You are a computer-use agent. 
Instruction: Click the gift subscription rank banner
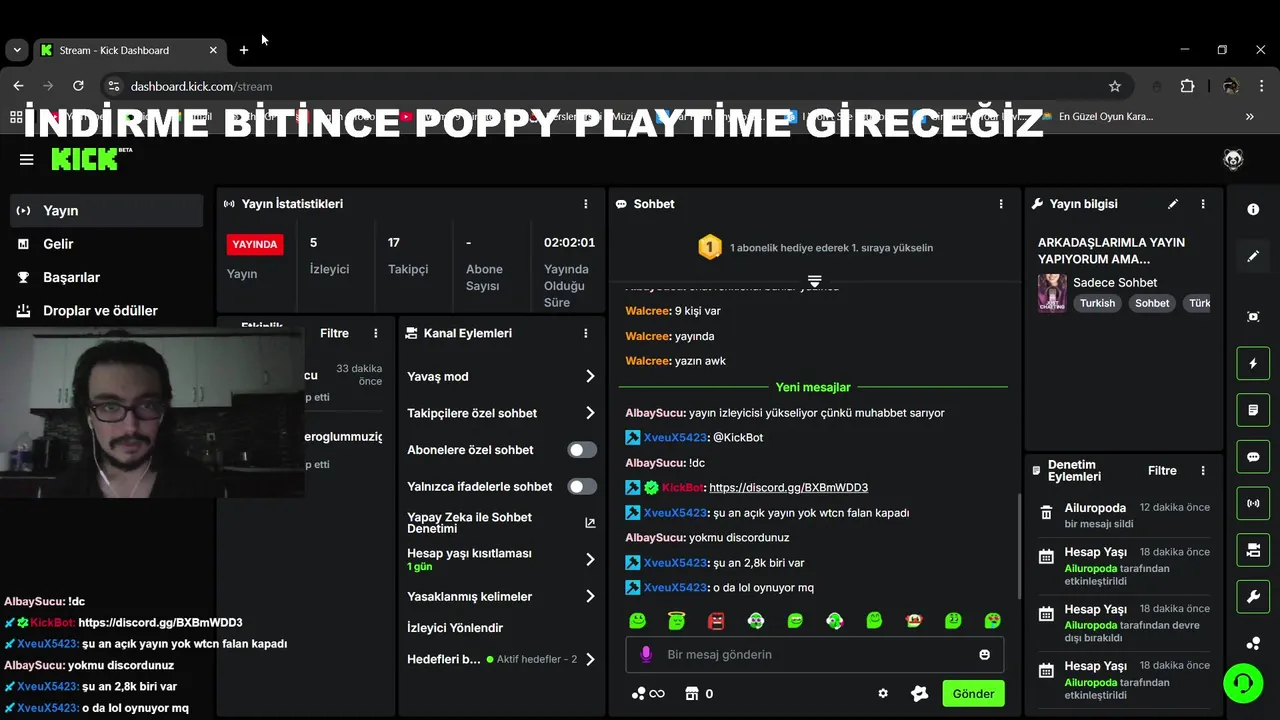[815, 247]
